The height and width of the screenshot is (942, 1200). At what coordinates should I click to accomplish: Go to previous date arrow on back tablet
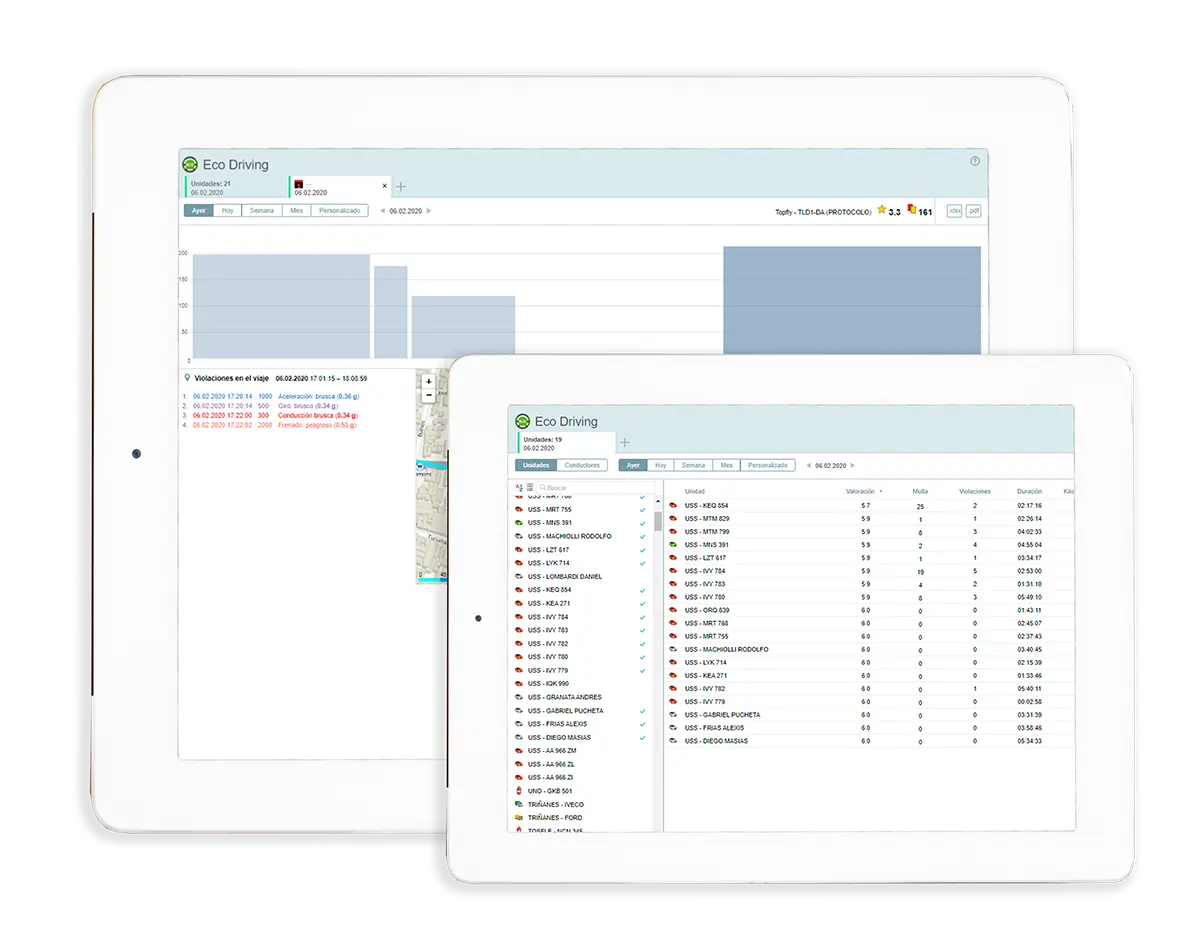click(381, 211)
